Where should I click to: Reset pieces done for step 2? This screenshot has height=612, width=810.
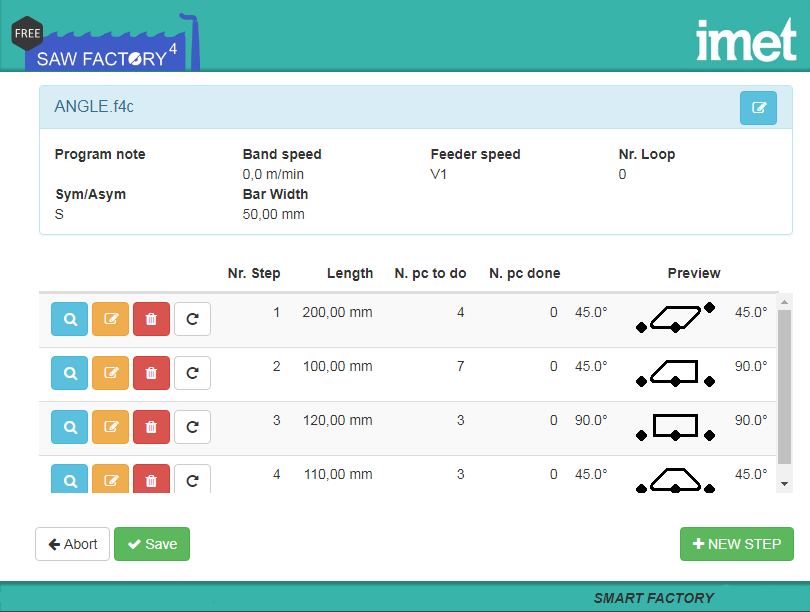[x=192, y=373]
